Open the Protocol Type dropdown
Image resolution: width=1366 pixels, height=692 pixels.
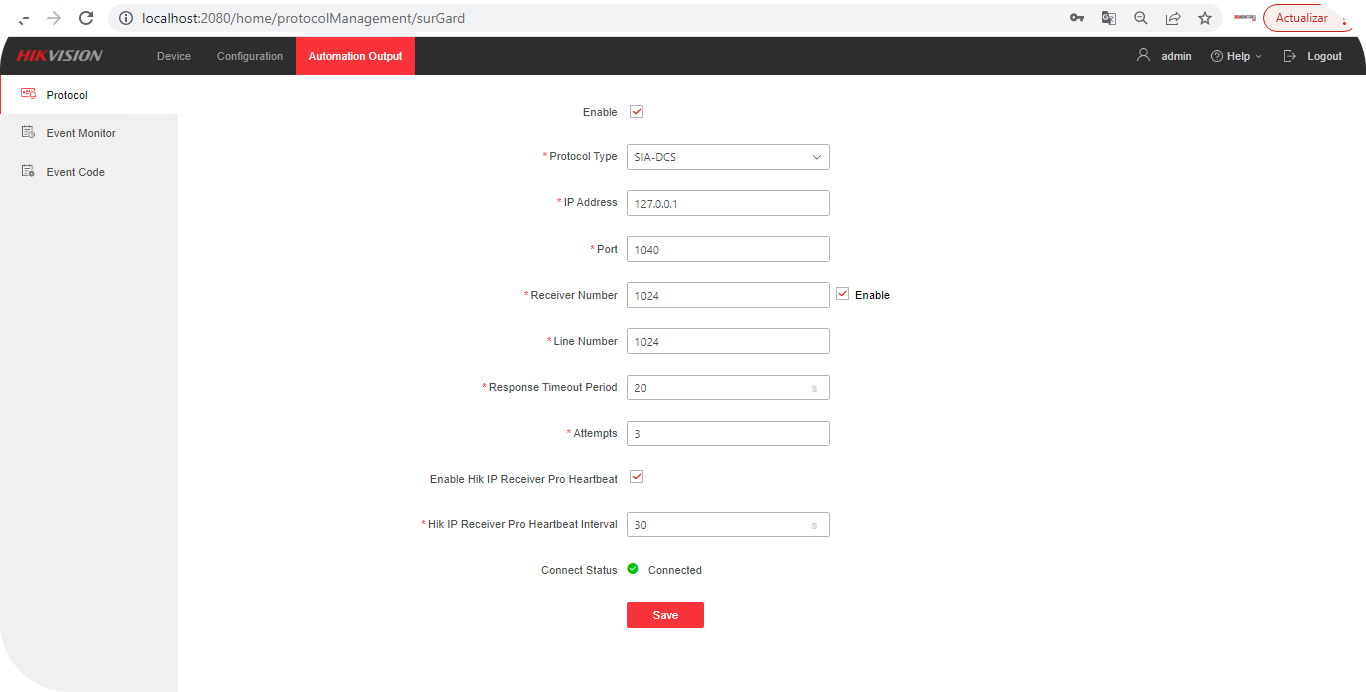point(728,157)
